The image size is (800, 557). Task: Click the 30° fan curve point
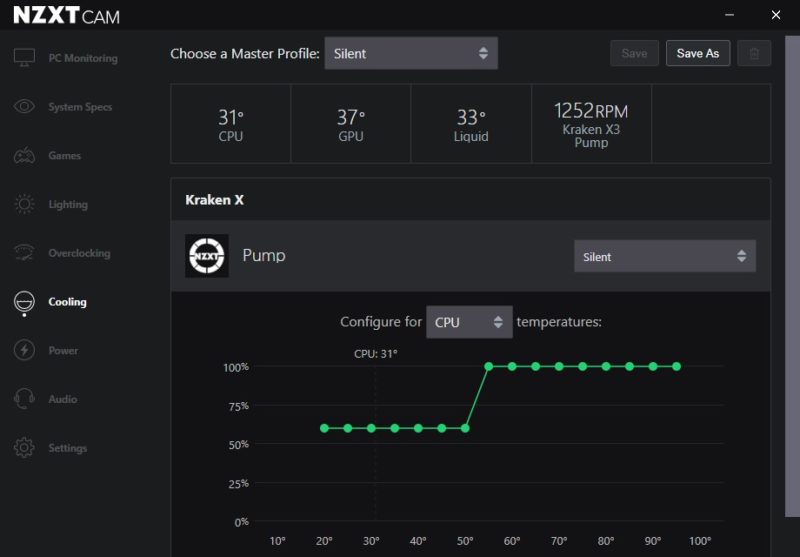pos(371,428)
